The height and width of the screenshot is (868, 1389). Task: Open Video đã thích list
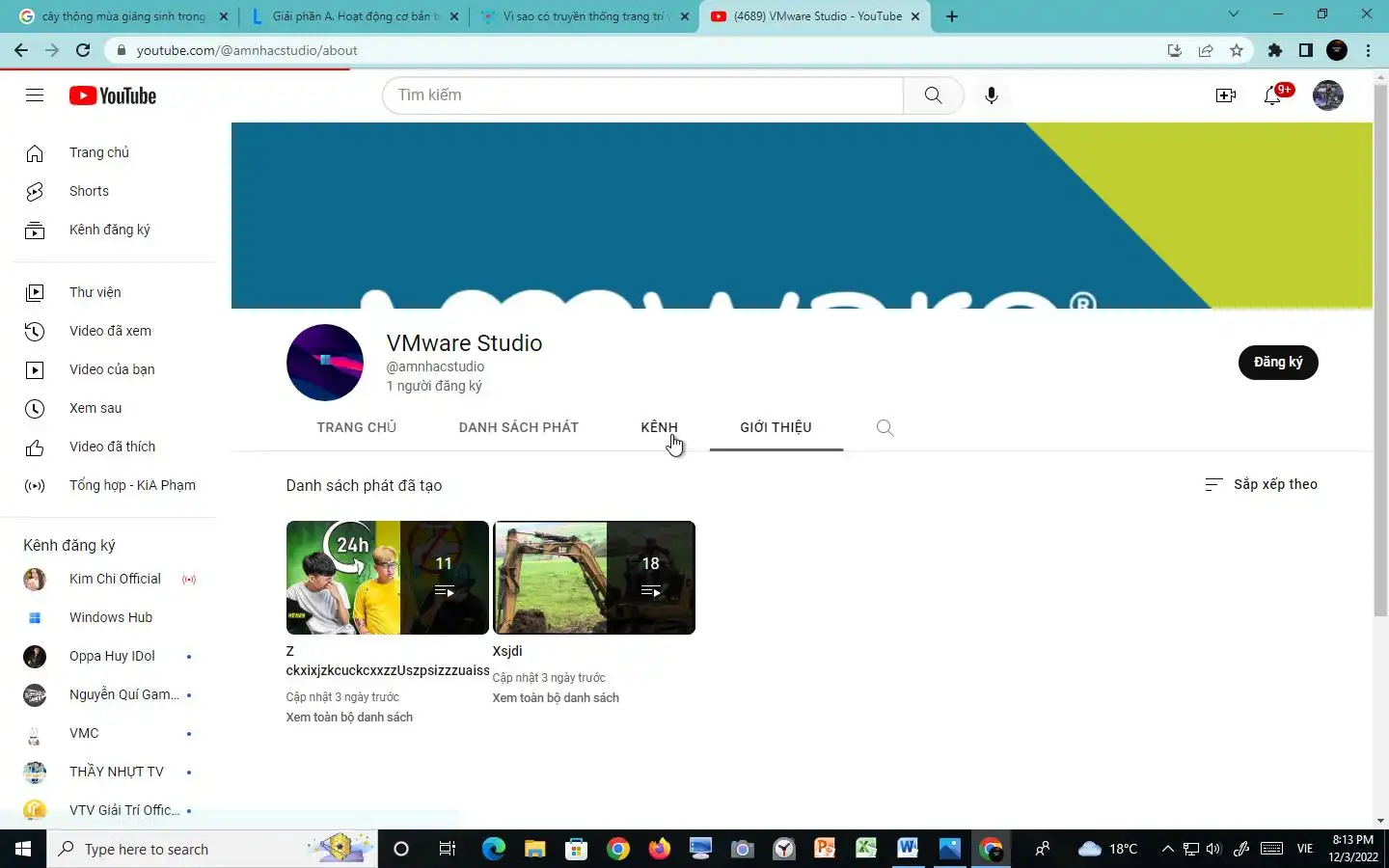(114, 447)
